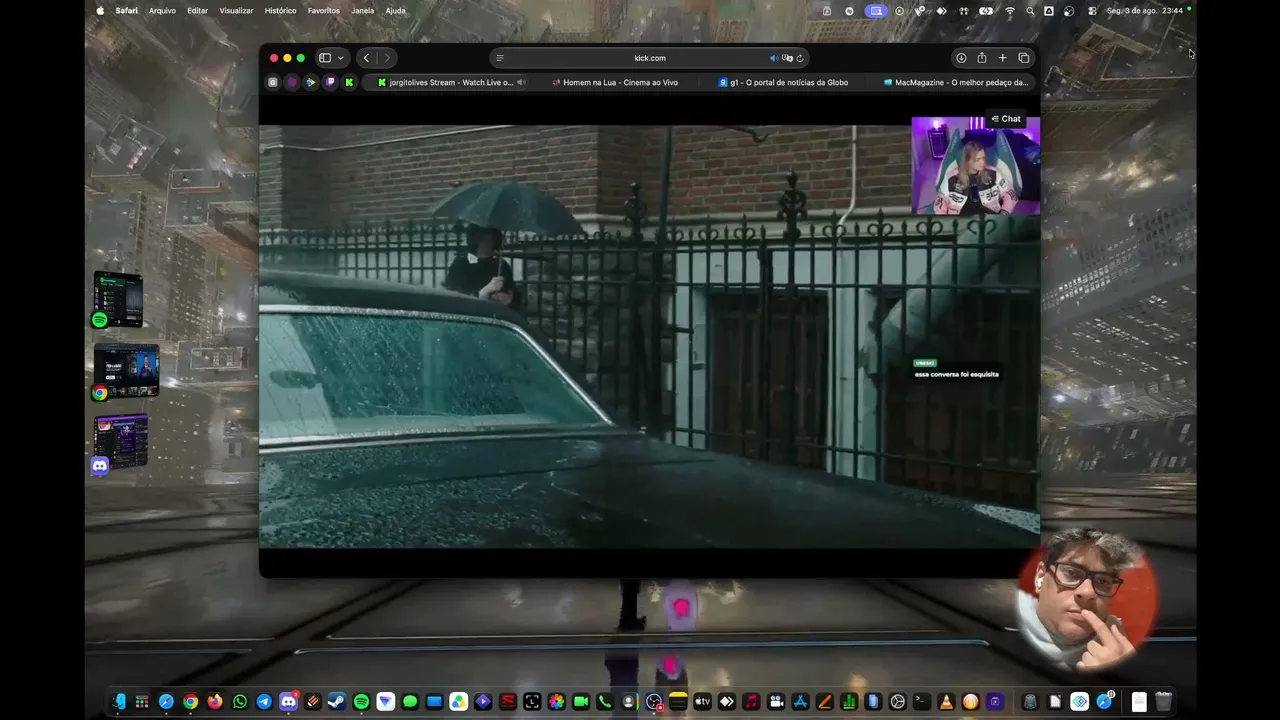
Task: Click the screen sharing indicator in menu bar
Action: coord(876,11)
